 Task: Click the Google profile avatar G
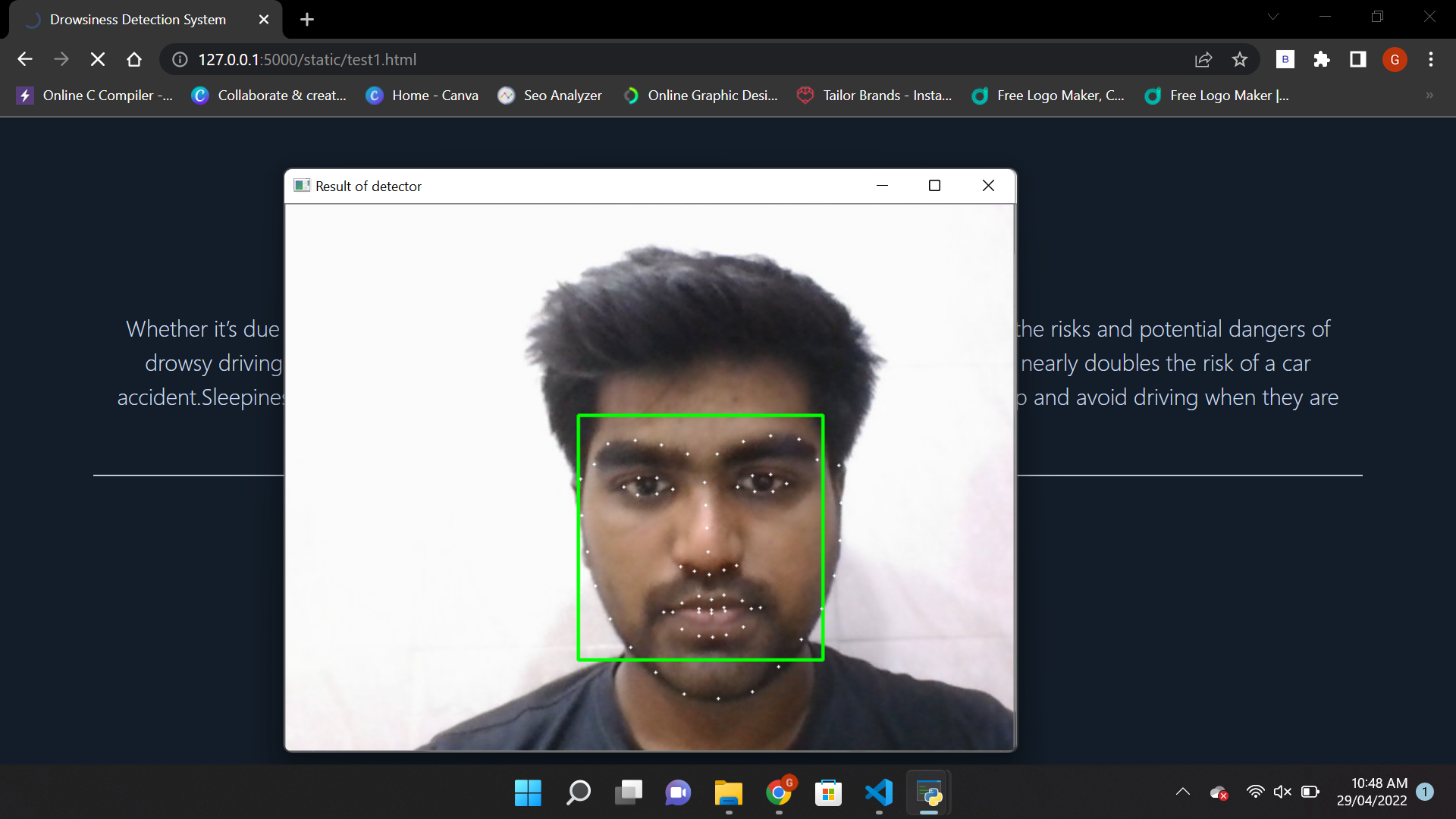click(1395, 59)
